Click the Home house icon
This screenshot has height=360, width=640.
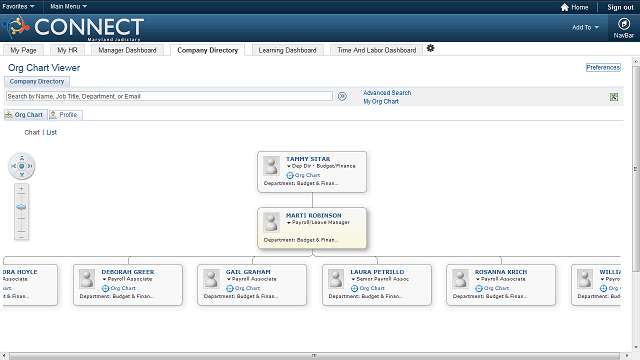point(564,7)
